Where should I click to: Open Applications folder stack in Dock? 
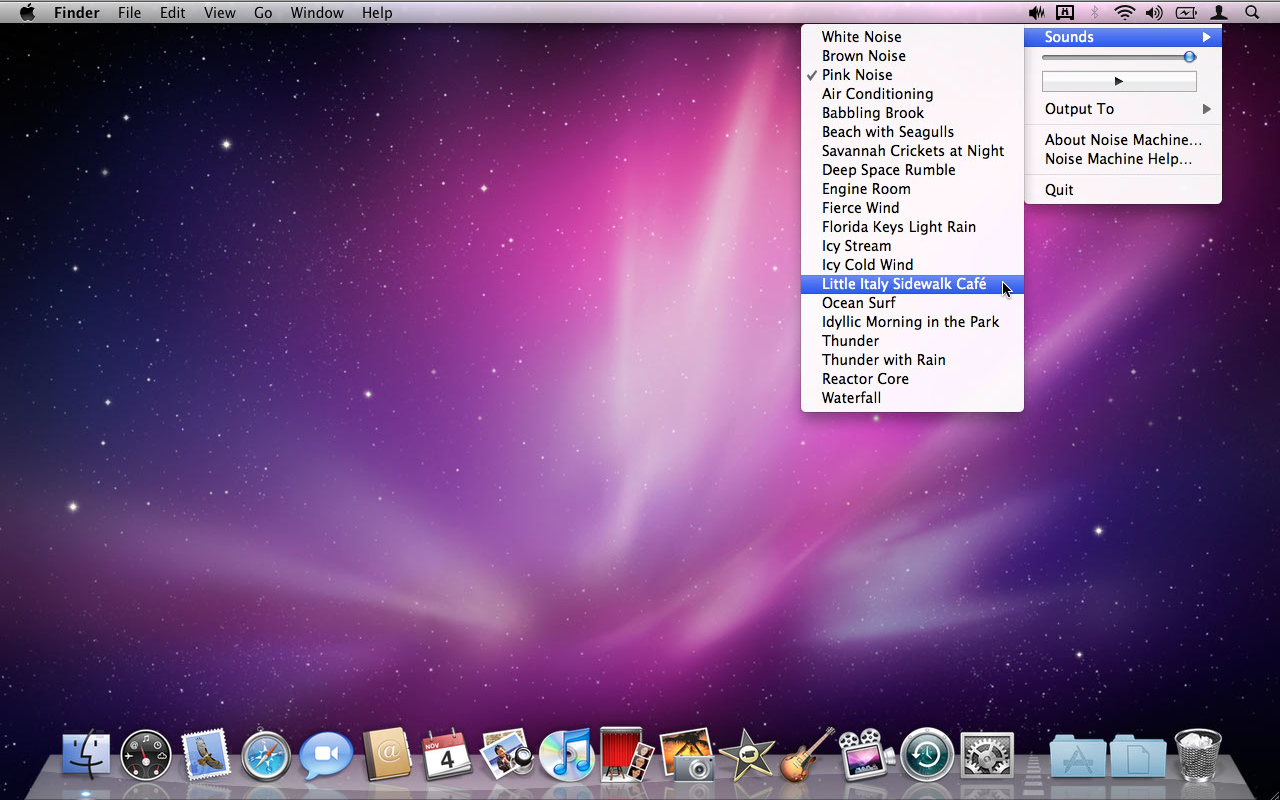pyautogui.click(x=1078, y=755)
